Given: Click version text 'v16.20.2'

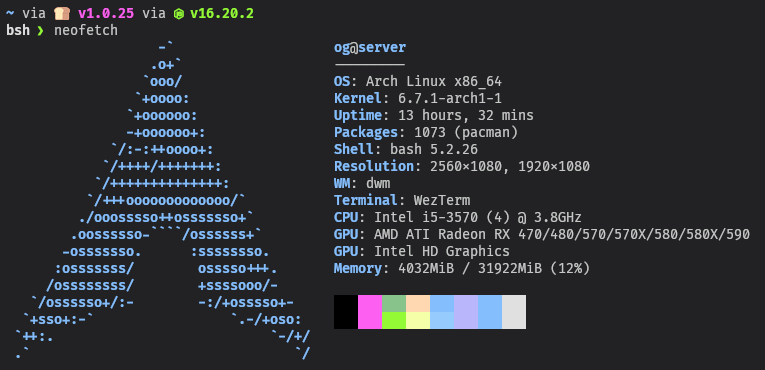Looking at the screenshot, I should click(x=222, y=14).
